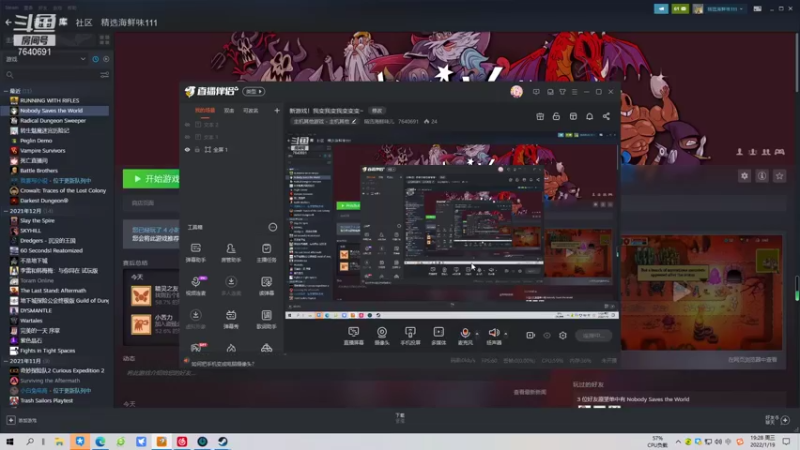Open the mode selector pill beside streaming app logo
The height and width of the screenshot is (450, 800).
click(x=254, y=91)
